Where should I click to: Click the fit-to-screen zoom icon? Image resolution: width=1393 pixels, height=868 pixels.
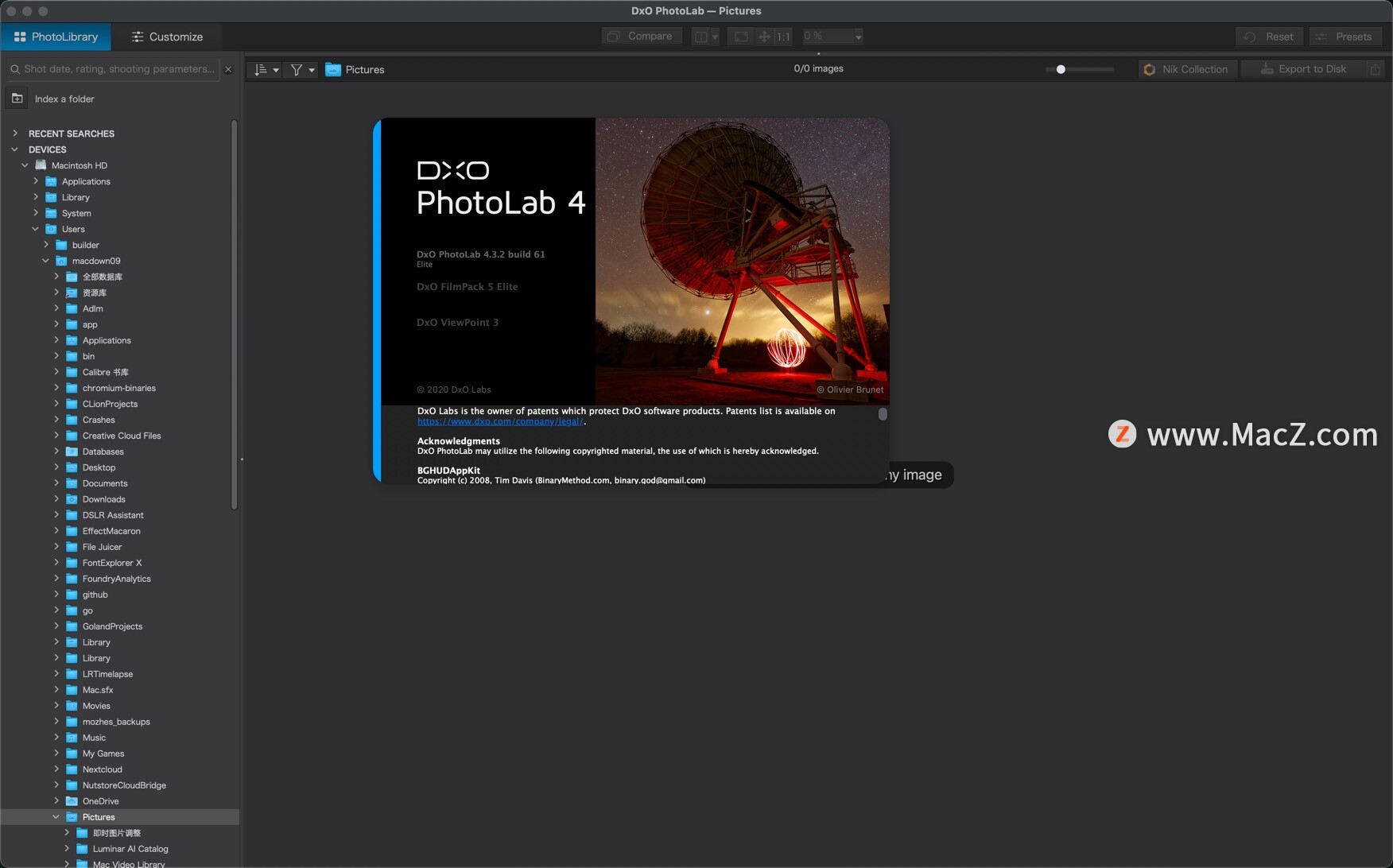pos(740,37)
